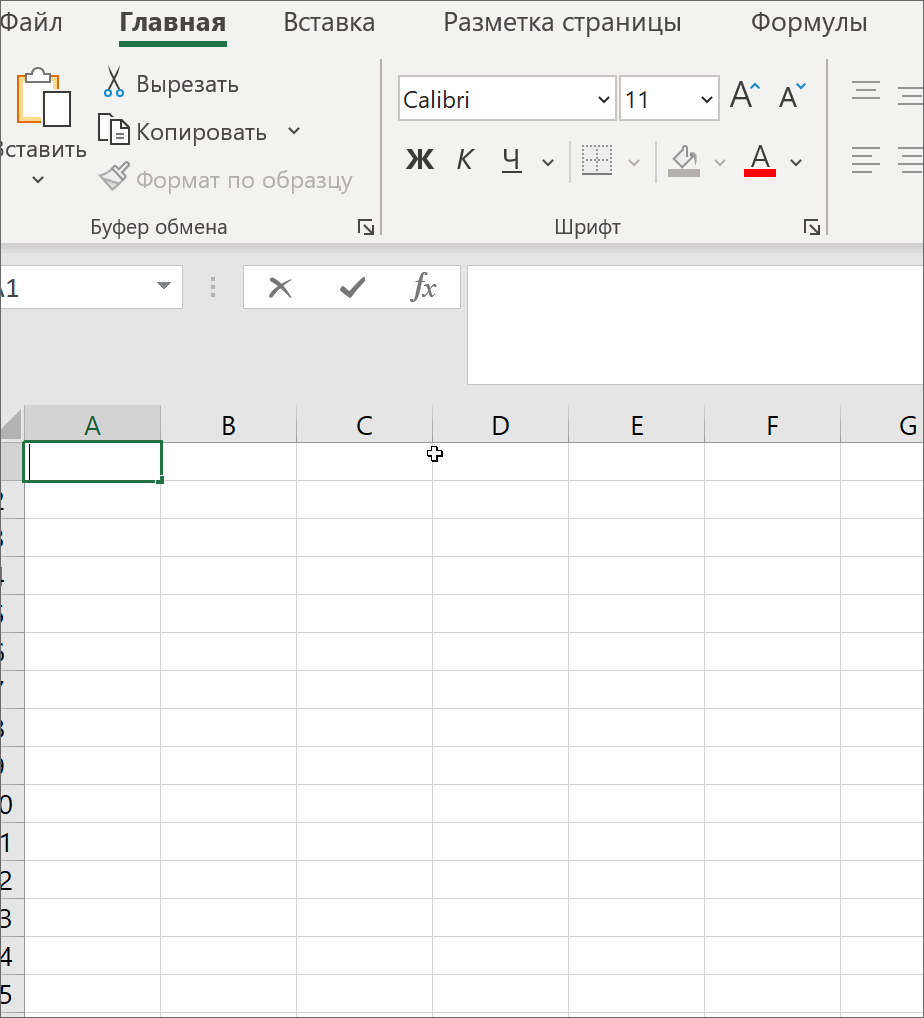
Task: Open the Разметка страницы tab
Action: coord(562,23)
